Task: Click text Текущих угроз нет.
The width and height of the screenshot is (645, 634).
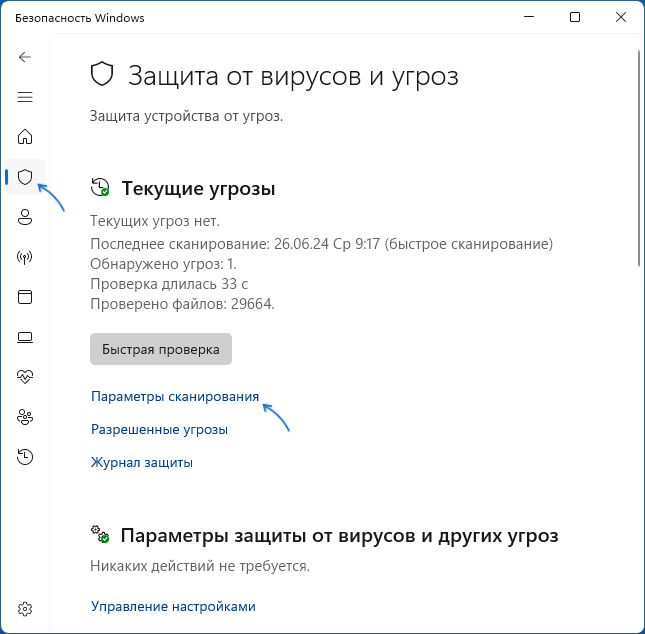Action: click(x=155, y=221)
